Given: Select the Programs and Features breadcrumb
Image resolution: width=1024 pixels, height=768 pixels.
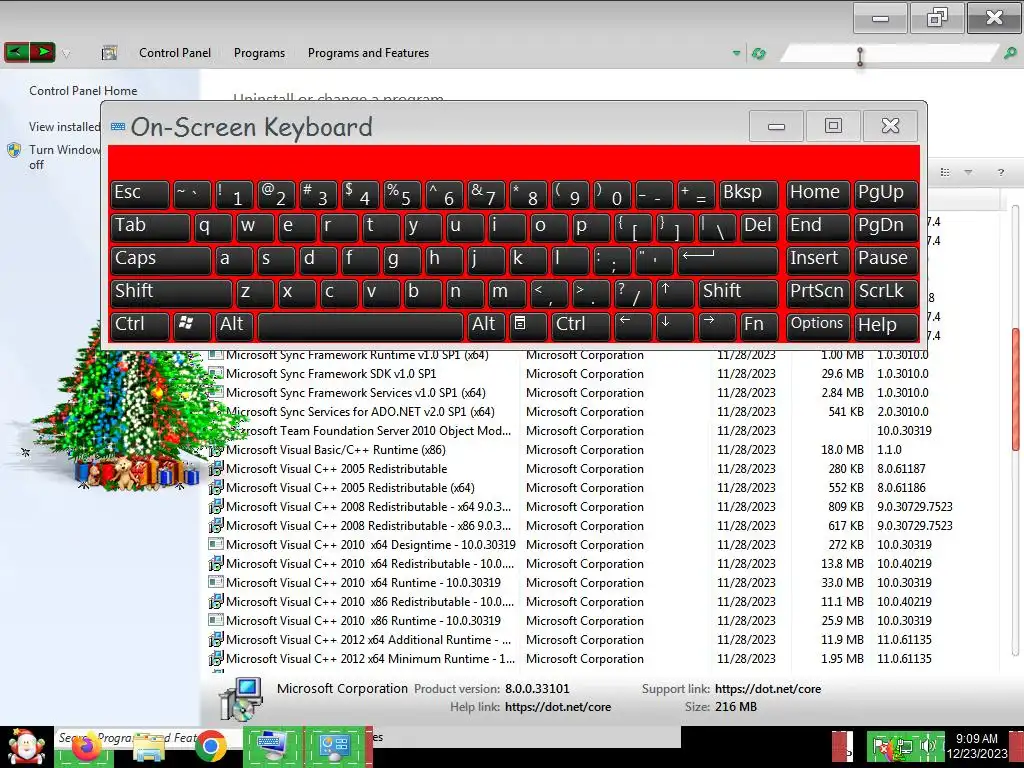Looking at the screenshot, I should coord(368,53).
